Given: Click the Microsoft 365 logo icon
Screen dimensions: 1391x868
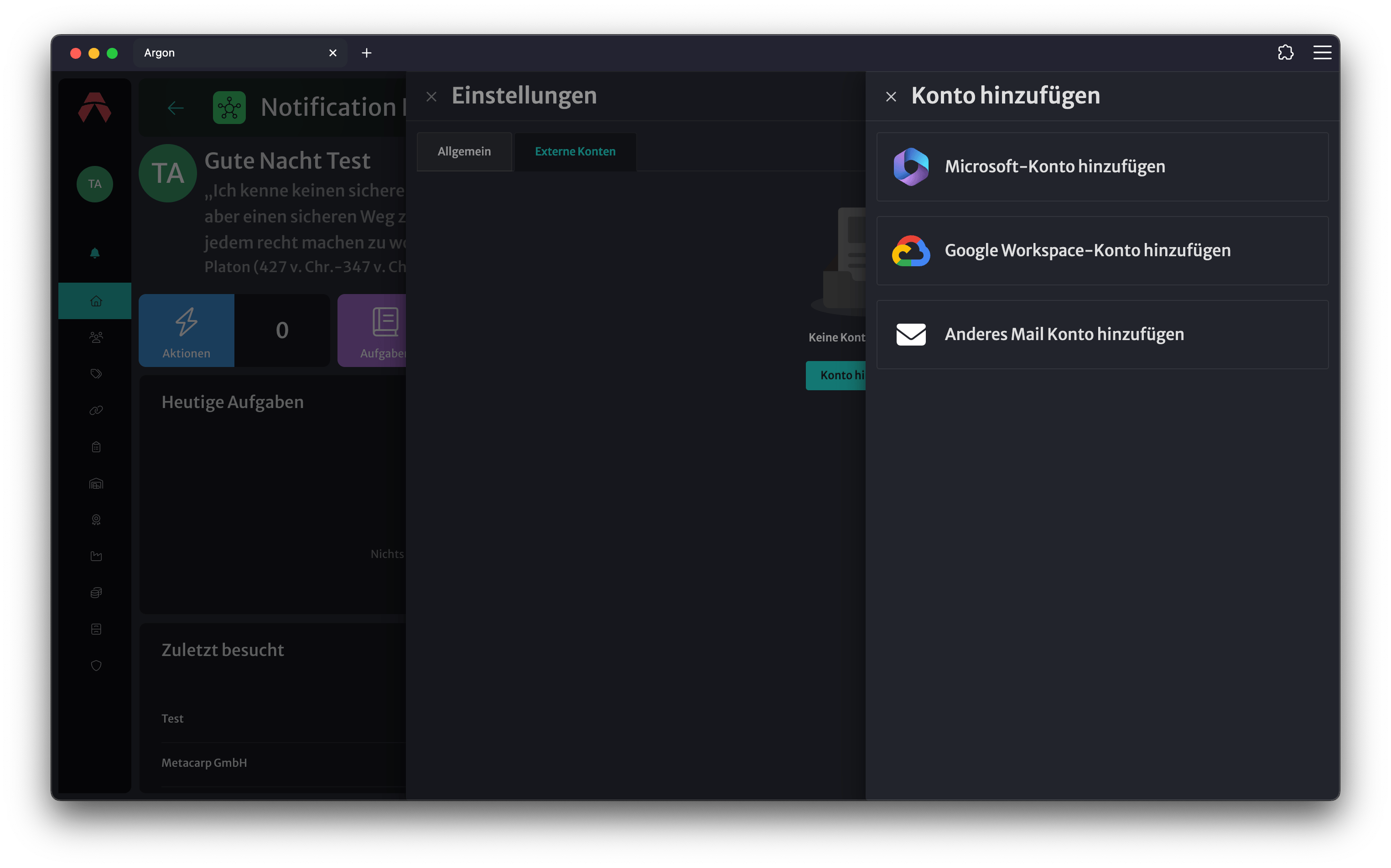Looking at the screenshot, I should 911,166.
